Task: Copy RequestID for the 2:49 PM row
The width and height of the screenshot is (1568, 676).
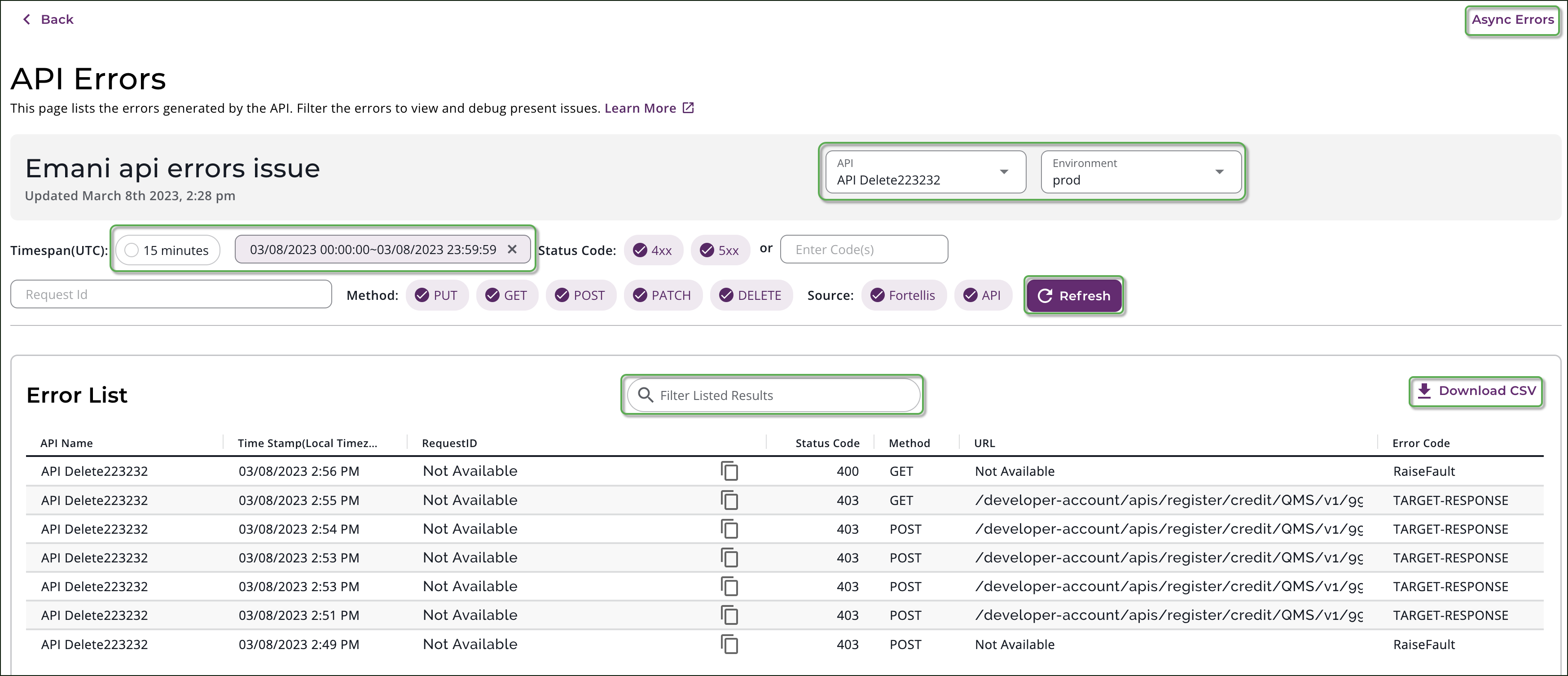Action: (x=729, y=645)
